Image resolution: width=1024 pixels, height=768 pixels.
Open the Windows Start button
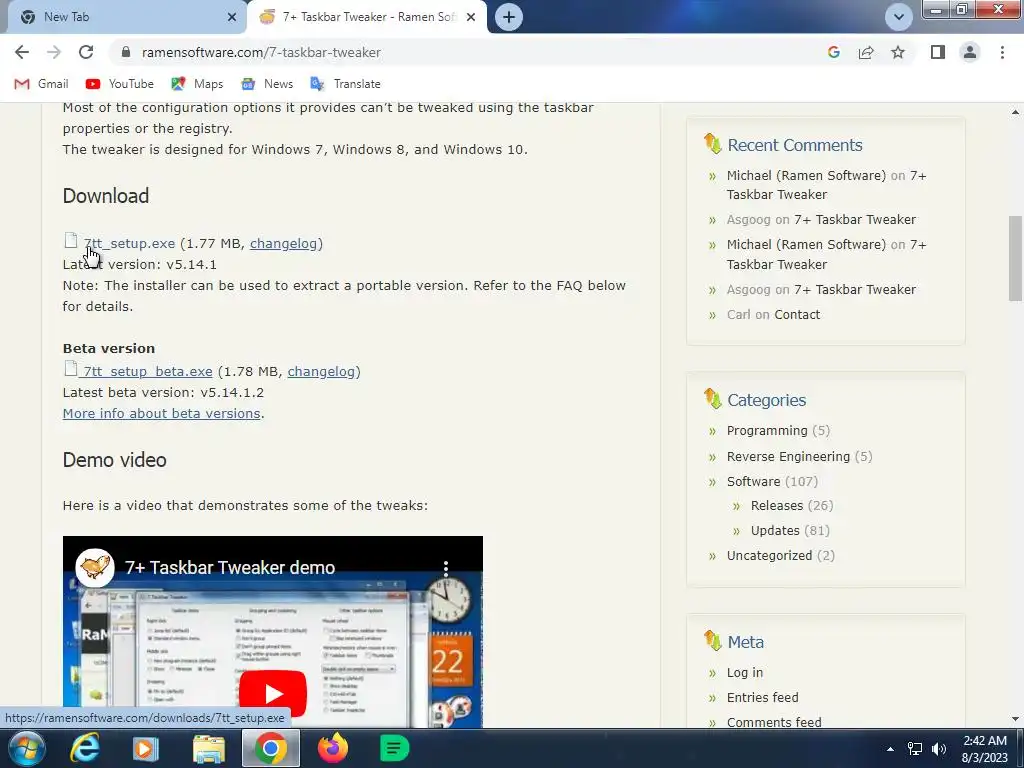click(26, 748)
